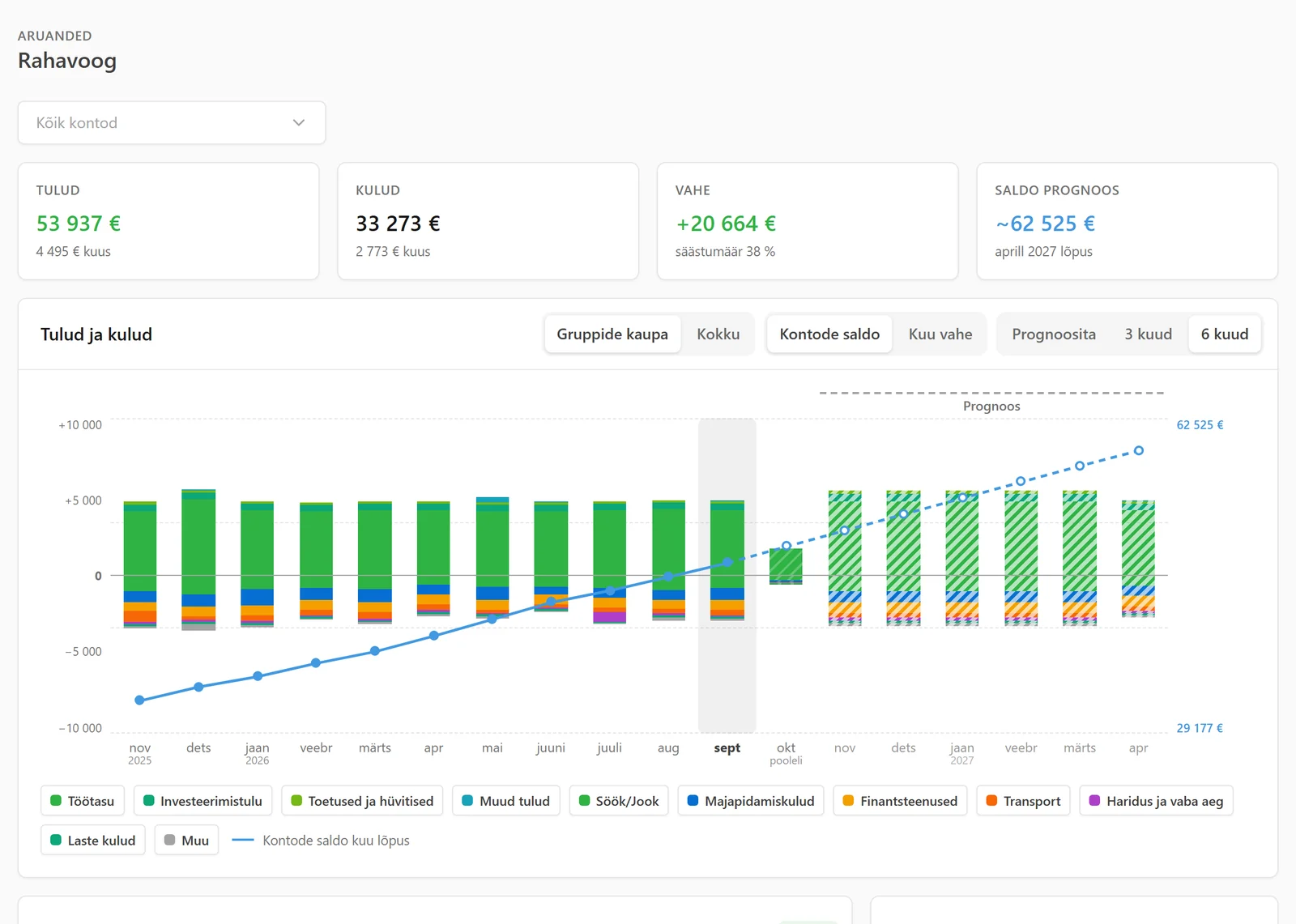
Task: Click the Rahavoog page heading
Action: tap(67, 61)
